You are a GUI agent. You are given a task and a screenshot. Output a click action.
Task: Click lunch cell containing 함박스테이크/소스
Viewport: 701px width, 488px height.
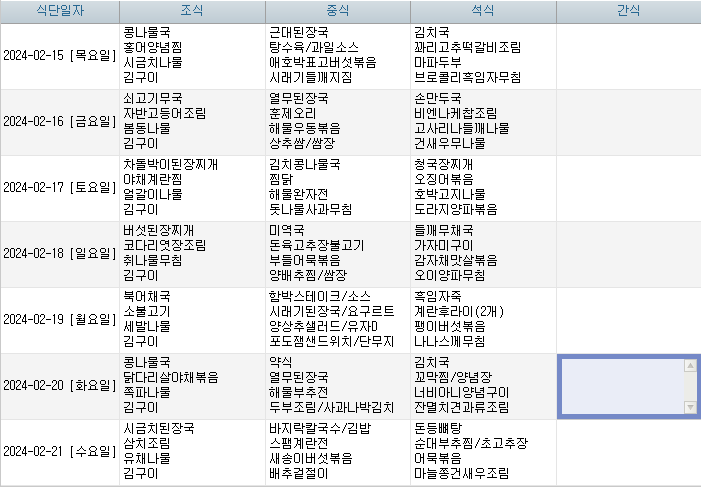point(338,320)
